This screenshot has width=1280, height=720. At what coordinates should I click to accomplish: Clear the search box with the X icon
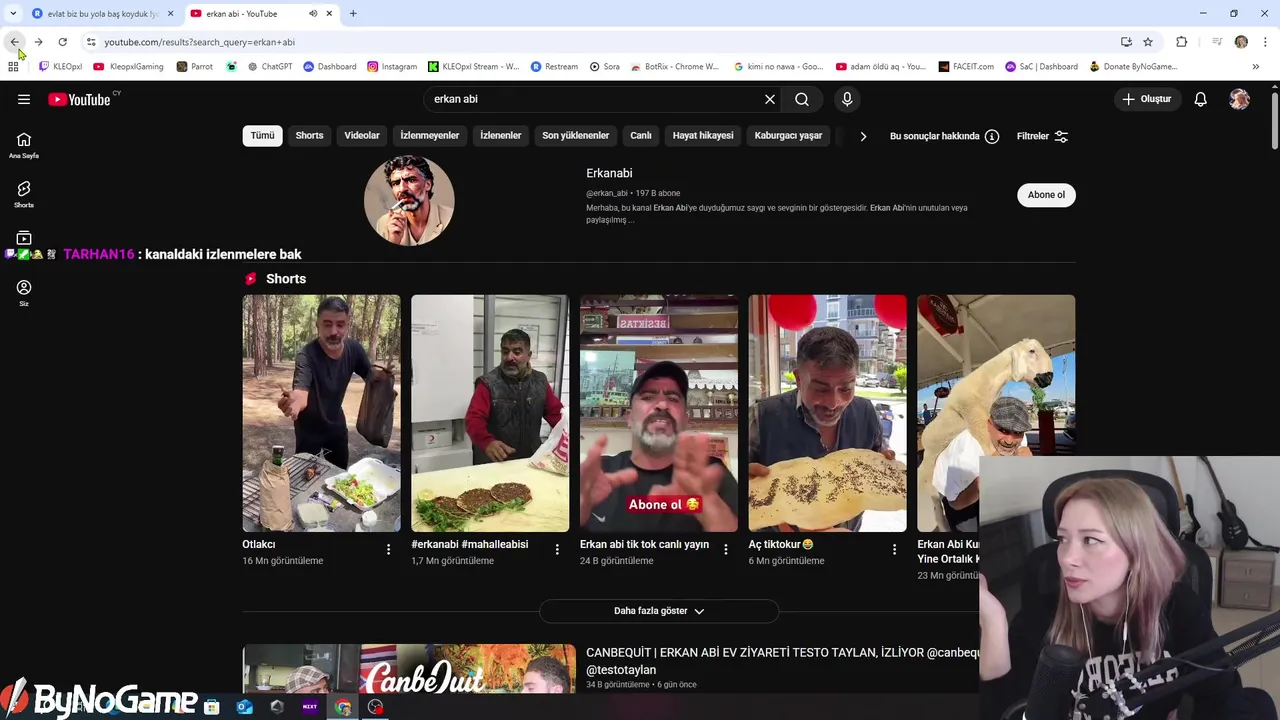coord(770,99)
